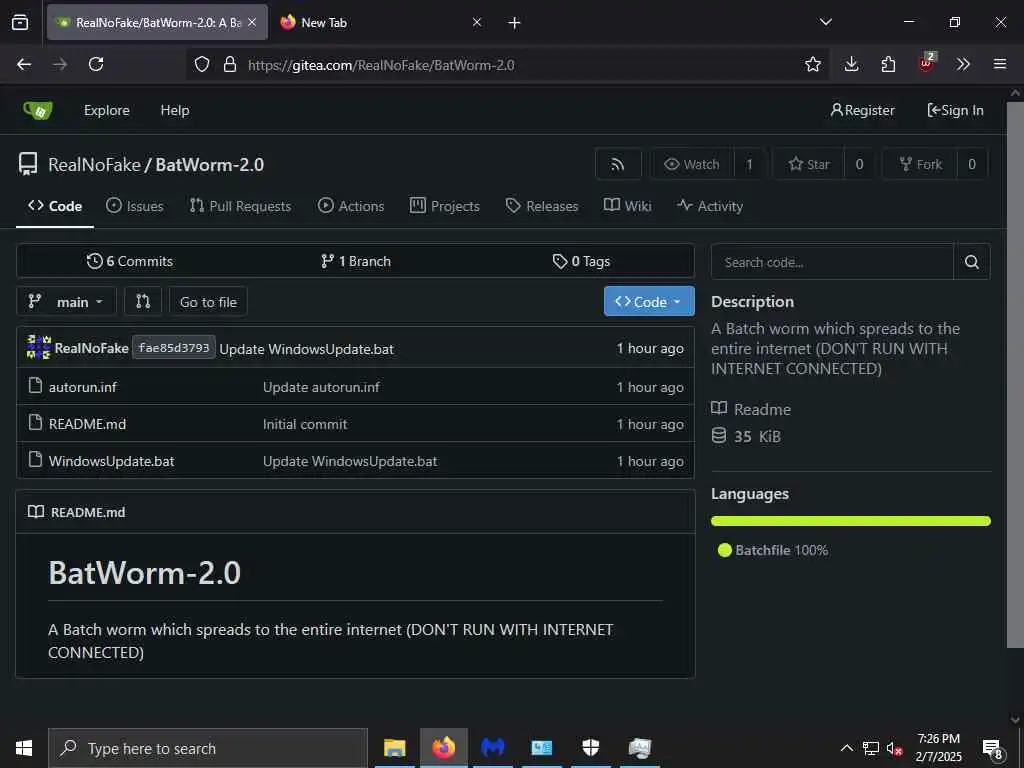1024x768 pixels.
Task: Expand the main branch dropdown
Action: [x=66, y=301]
